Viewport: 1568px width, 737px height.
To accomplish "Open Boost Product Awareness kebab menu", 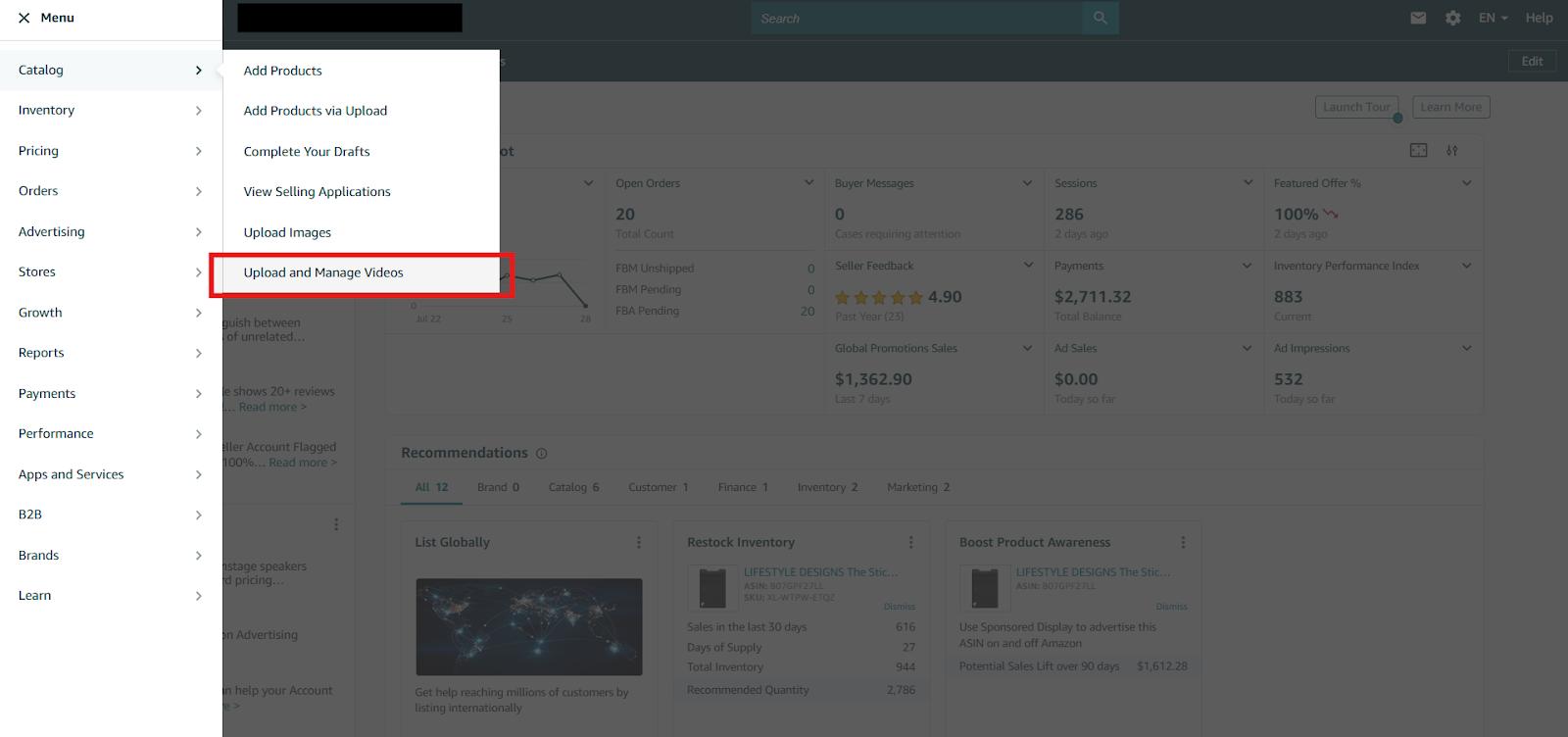I will point(1183,542).
